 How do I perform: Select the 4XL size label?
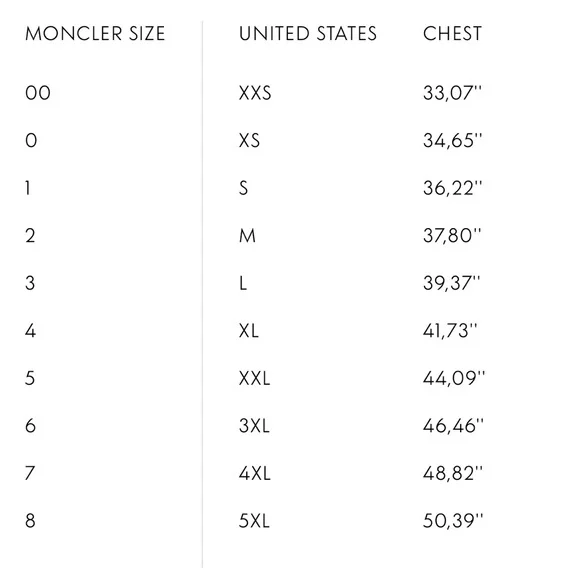click(254, 473)
